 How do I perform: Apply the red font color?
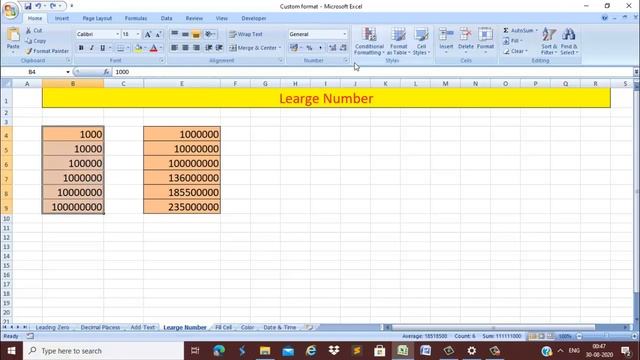(x=153, y=48)
